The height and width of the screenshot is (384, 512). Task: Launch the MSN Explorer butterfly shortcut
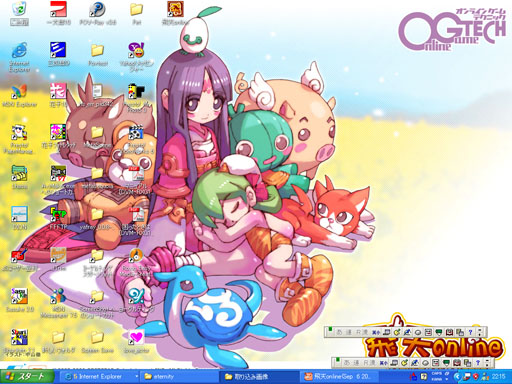click(x=19, y=96)
